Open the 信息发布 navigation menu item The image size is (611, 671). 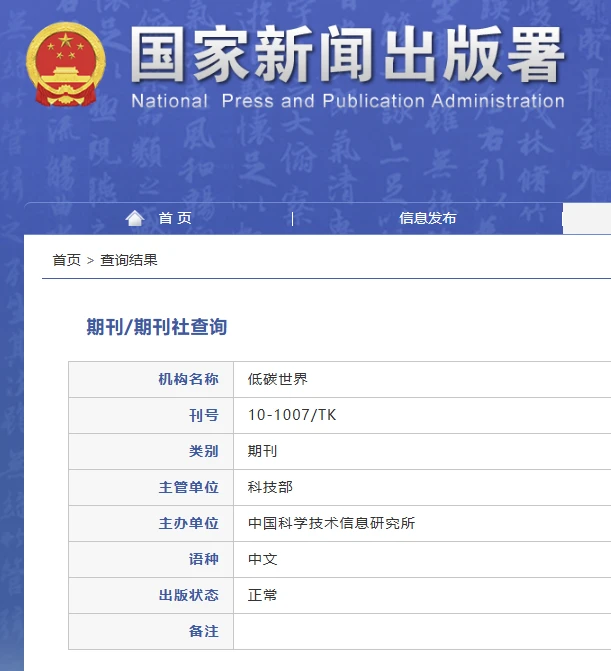pos(427,218)
